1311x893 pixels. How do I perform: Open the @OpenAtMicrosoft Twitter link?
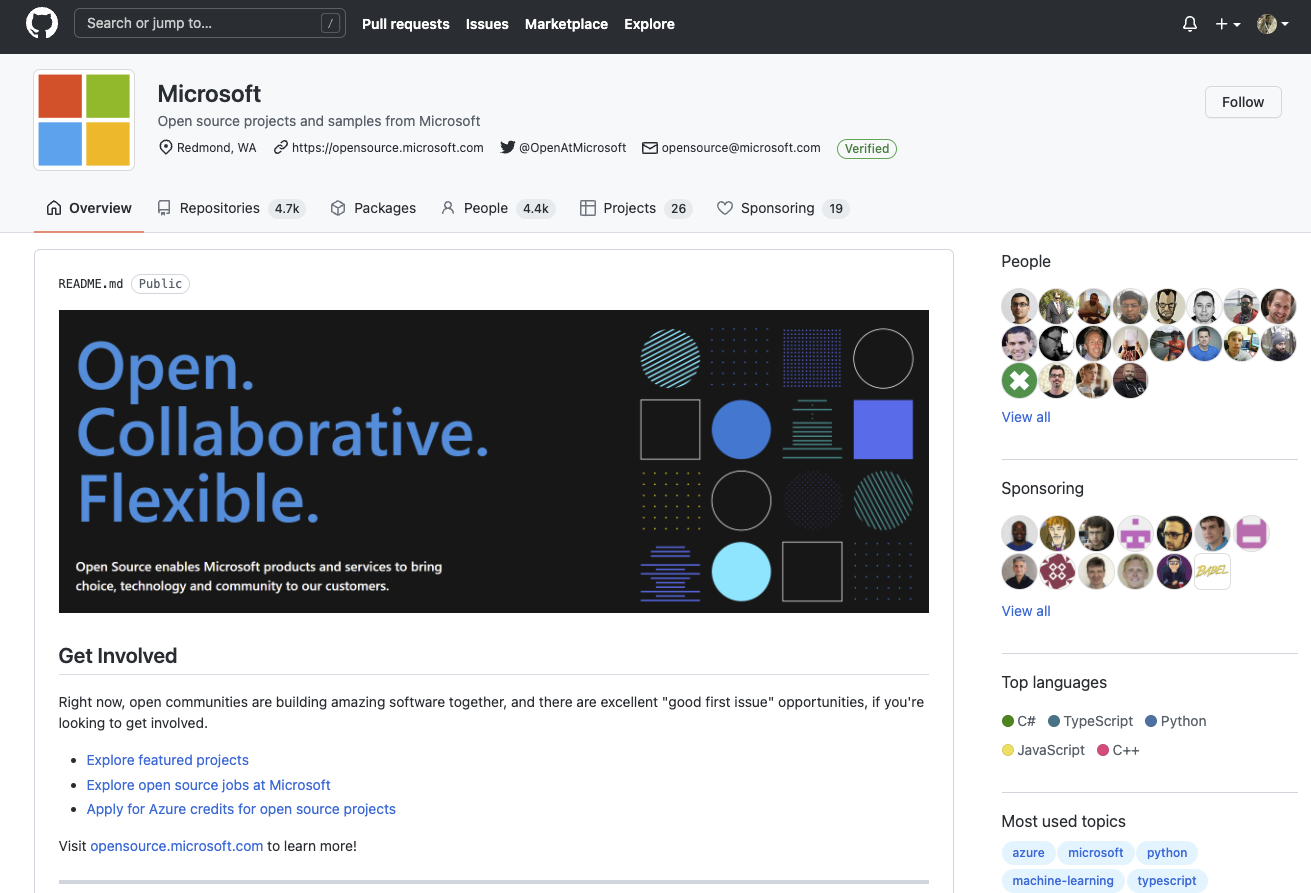pyautogui.click(x=572, y=148)
